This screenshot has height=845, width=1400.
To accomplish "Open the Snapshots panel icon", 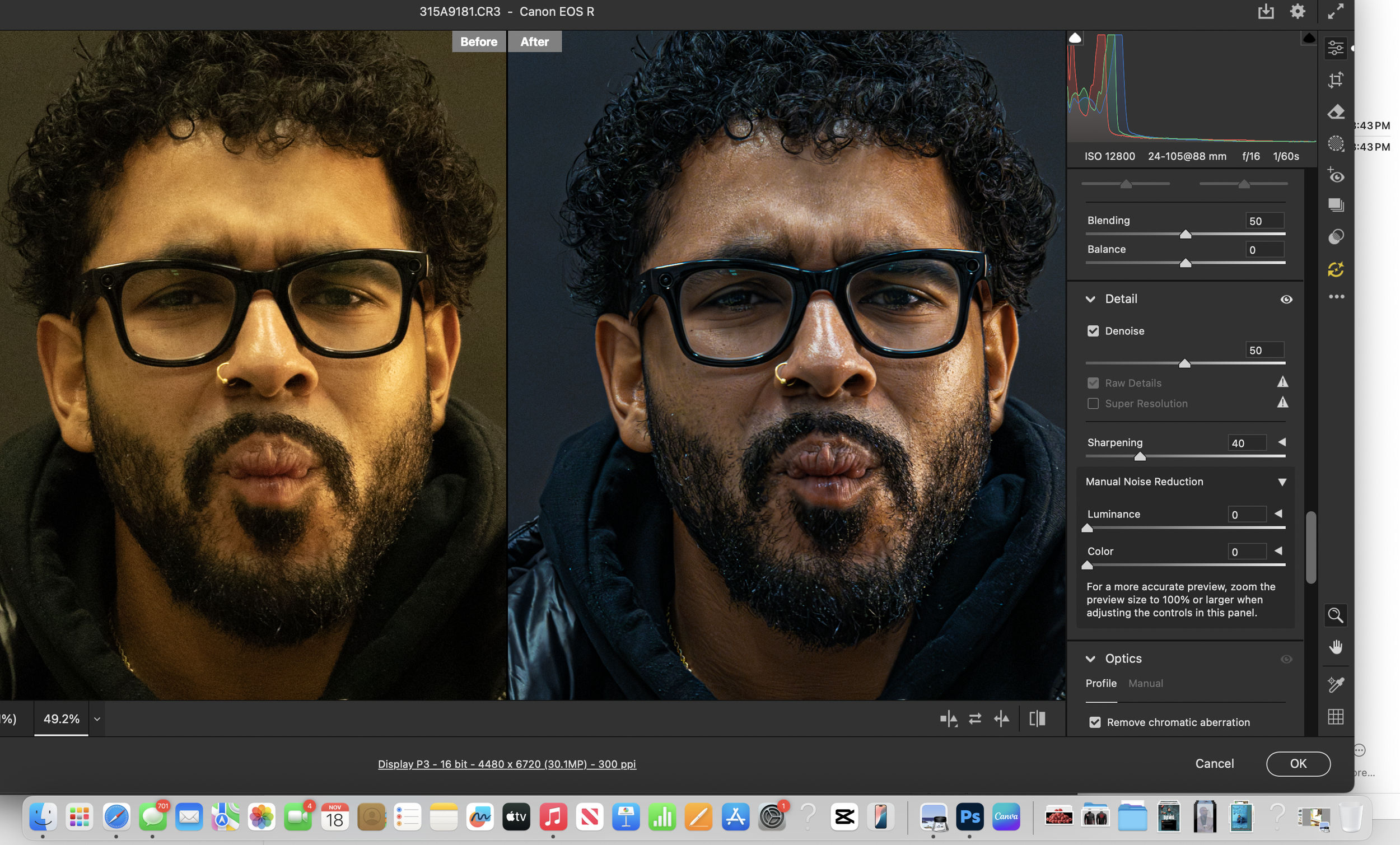I will pyautogui.click(x=1335, y=205).
